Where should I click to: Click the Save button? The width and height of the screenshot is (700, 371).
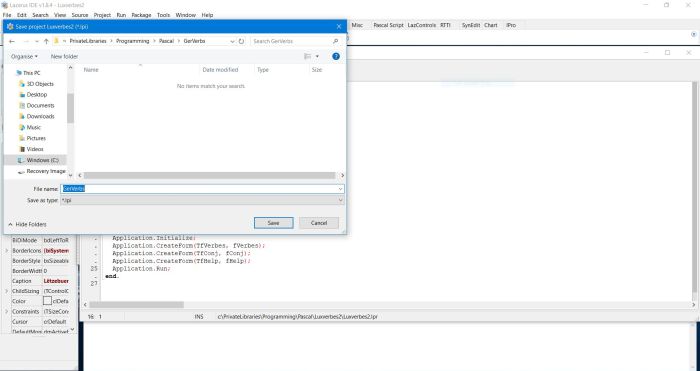(x=274, y=223)
